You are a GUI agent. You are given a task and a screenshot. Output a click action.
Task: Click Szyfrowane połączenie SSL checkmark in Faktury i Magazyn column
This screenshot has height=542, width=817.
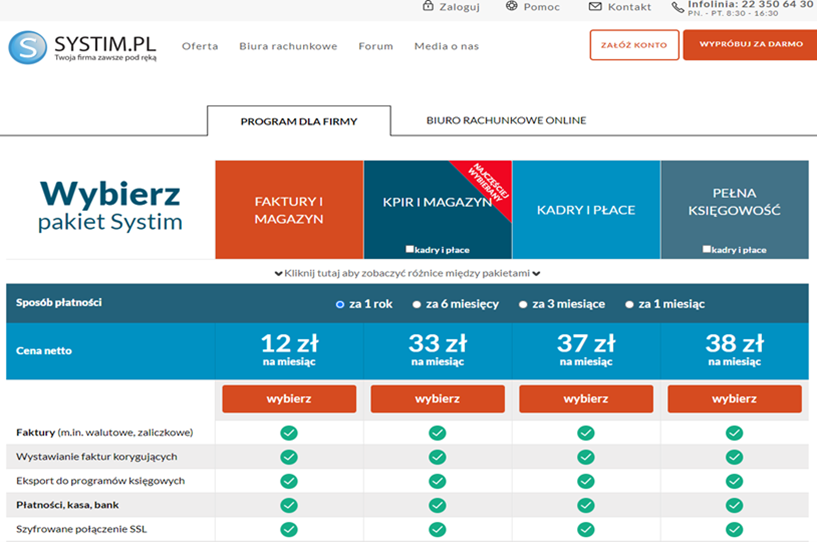289,529
